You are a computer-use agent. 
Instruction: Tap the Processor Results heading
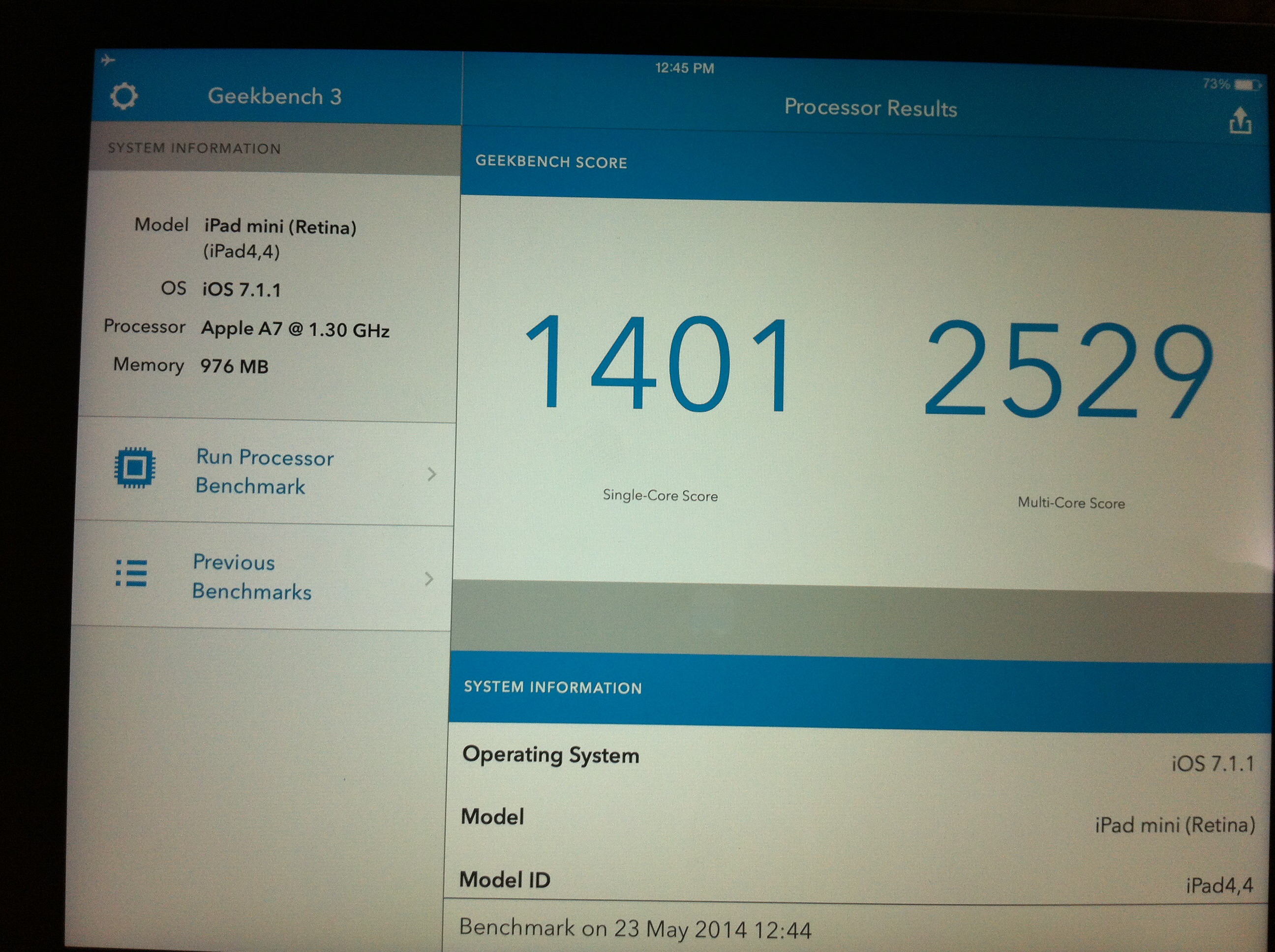(x=870, y=108)
